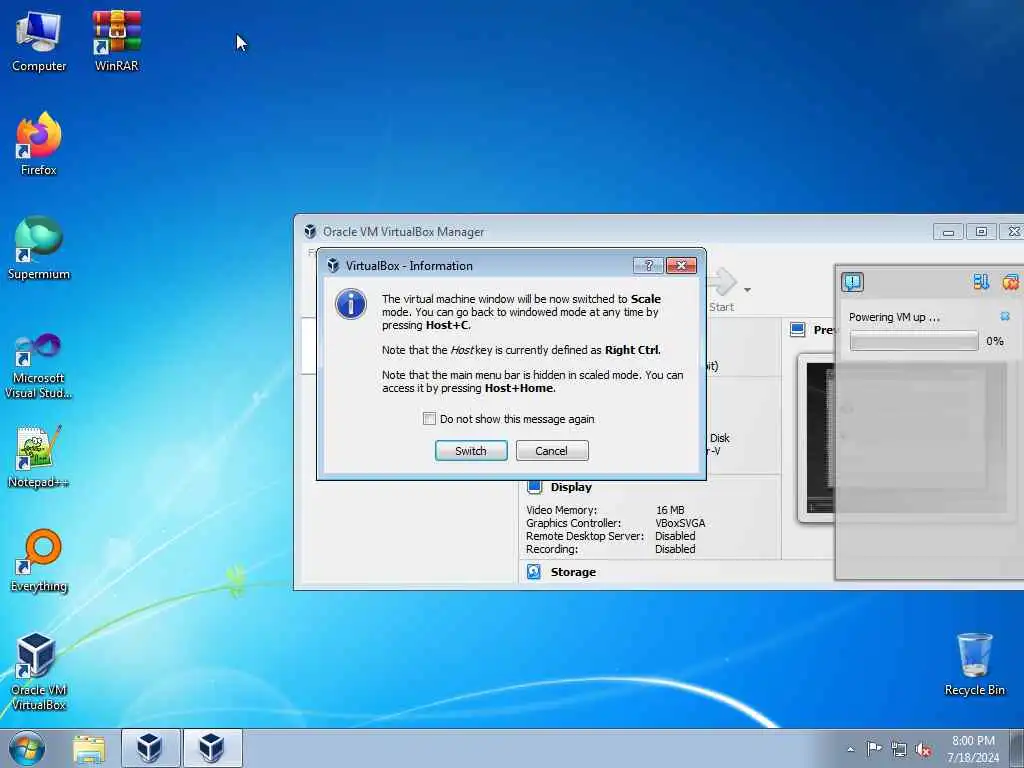Screen dimensions: 1024x768
Task: Click the Switch button in the dialog
Action: 471,451
